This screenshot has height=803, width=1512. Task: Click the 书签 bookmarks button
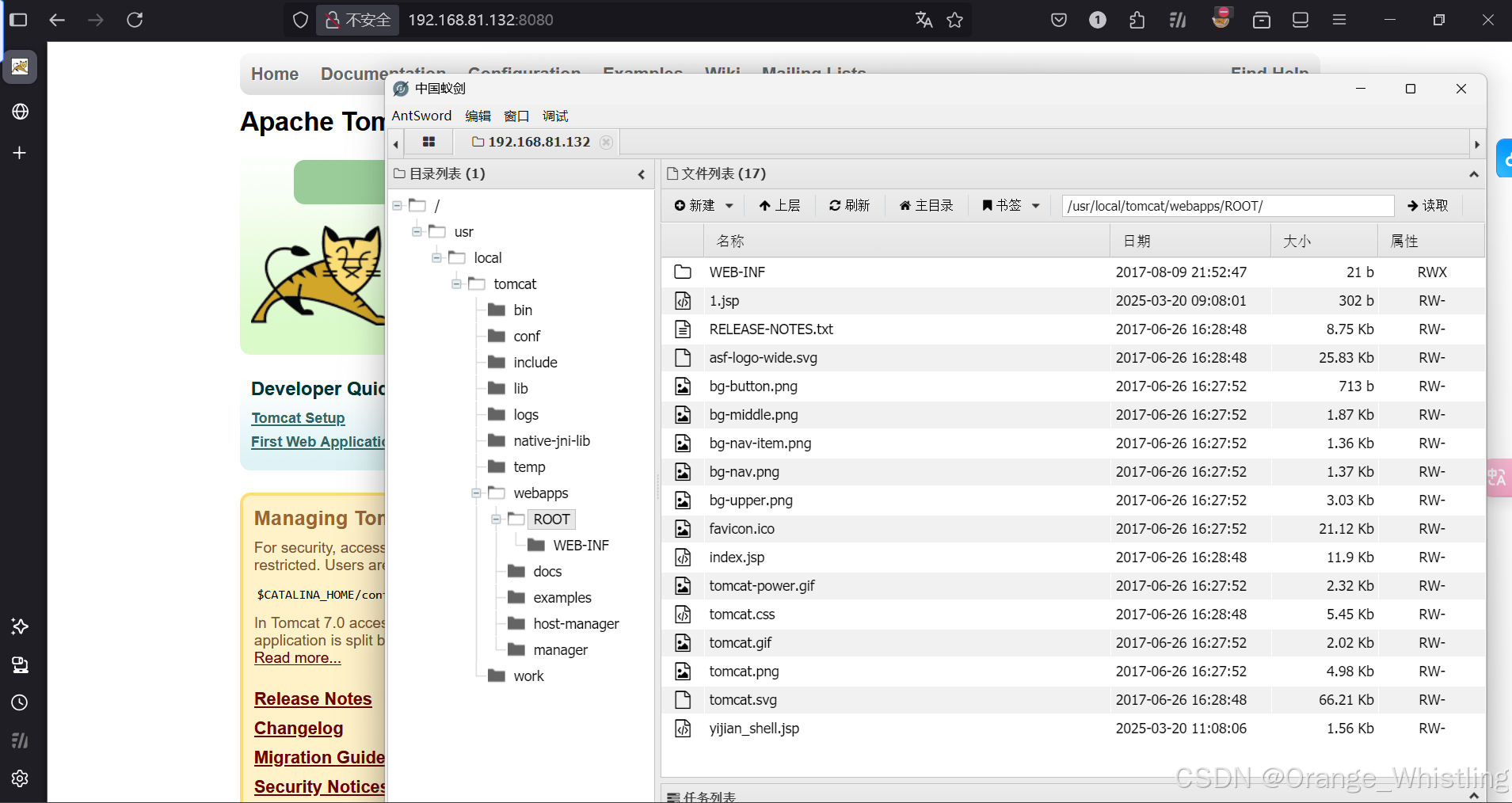(x=1001, y=206)
